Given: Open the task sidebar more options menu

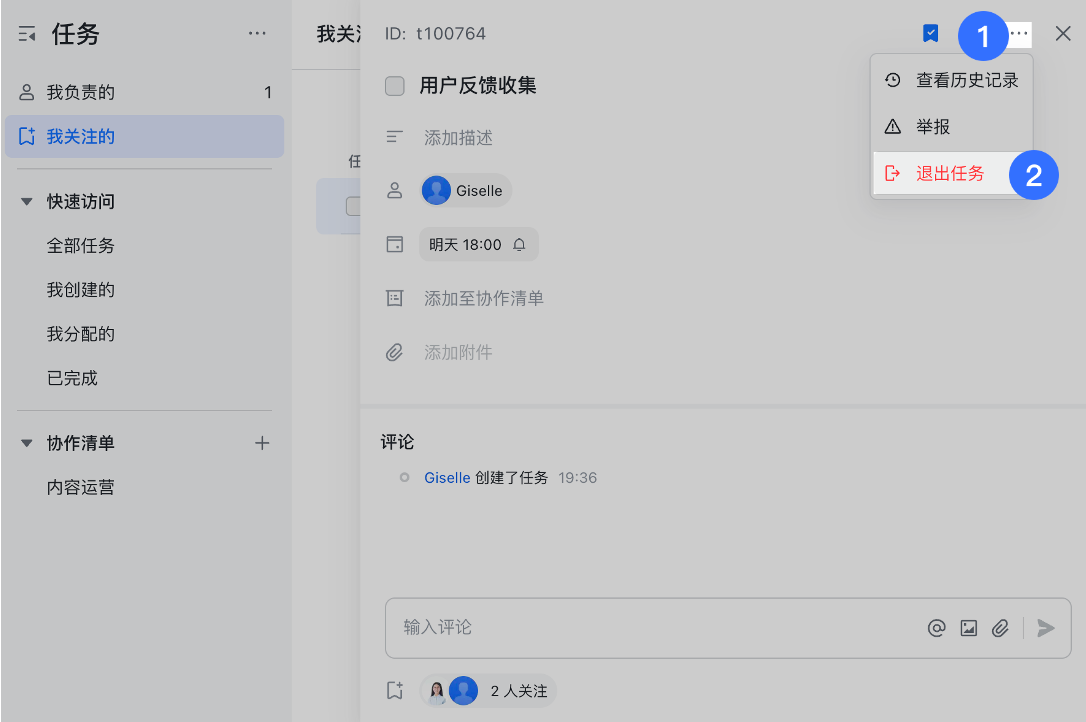Looking at the screenshot, I should (x=257, y=34).
